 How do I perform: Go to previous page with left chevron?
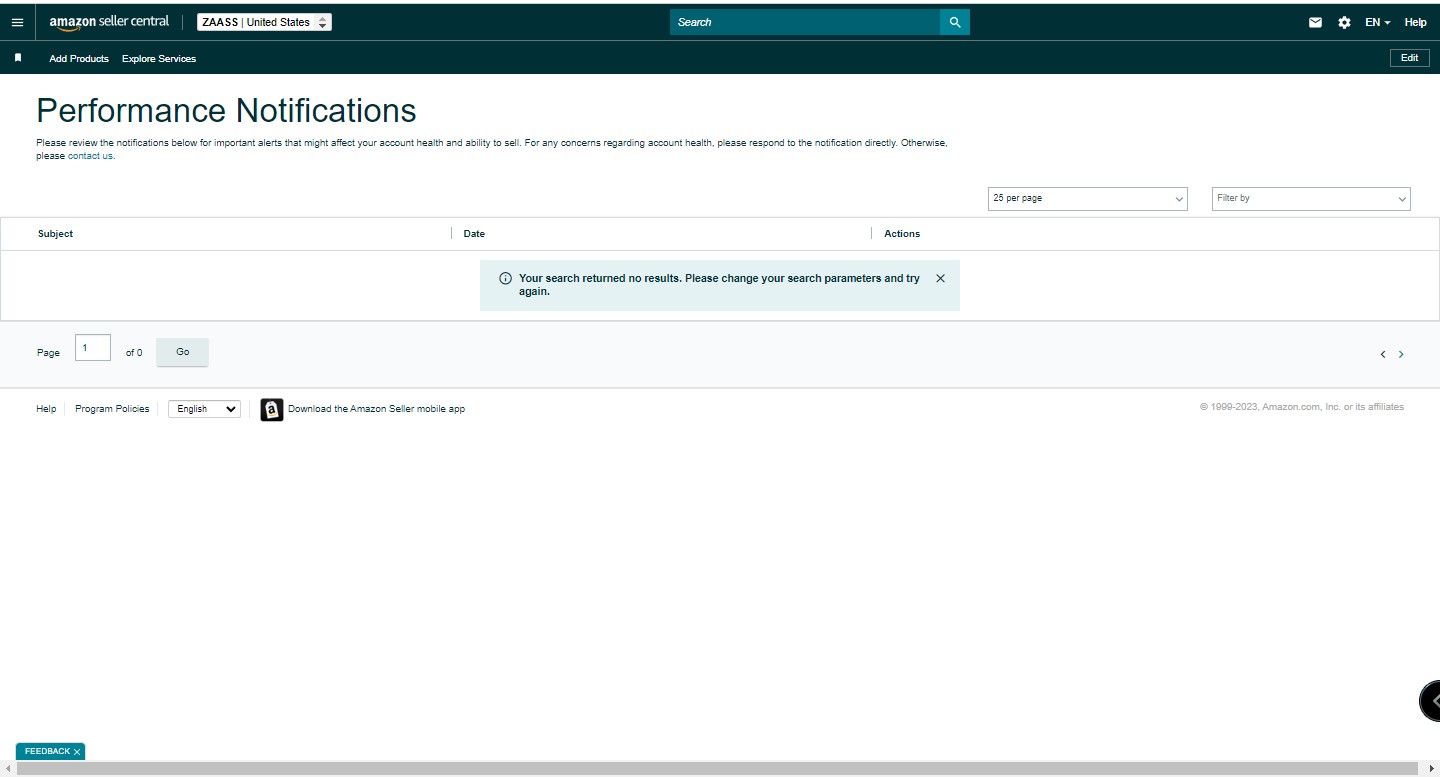pos(1383,354)
